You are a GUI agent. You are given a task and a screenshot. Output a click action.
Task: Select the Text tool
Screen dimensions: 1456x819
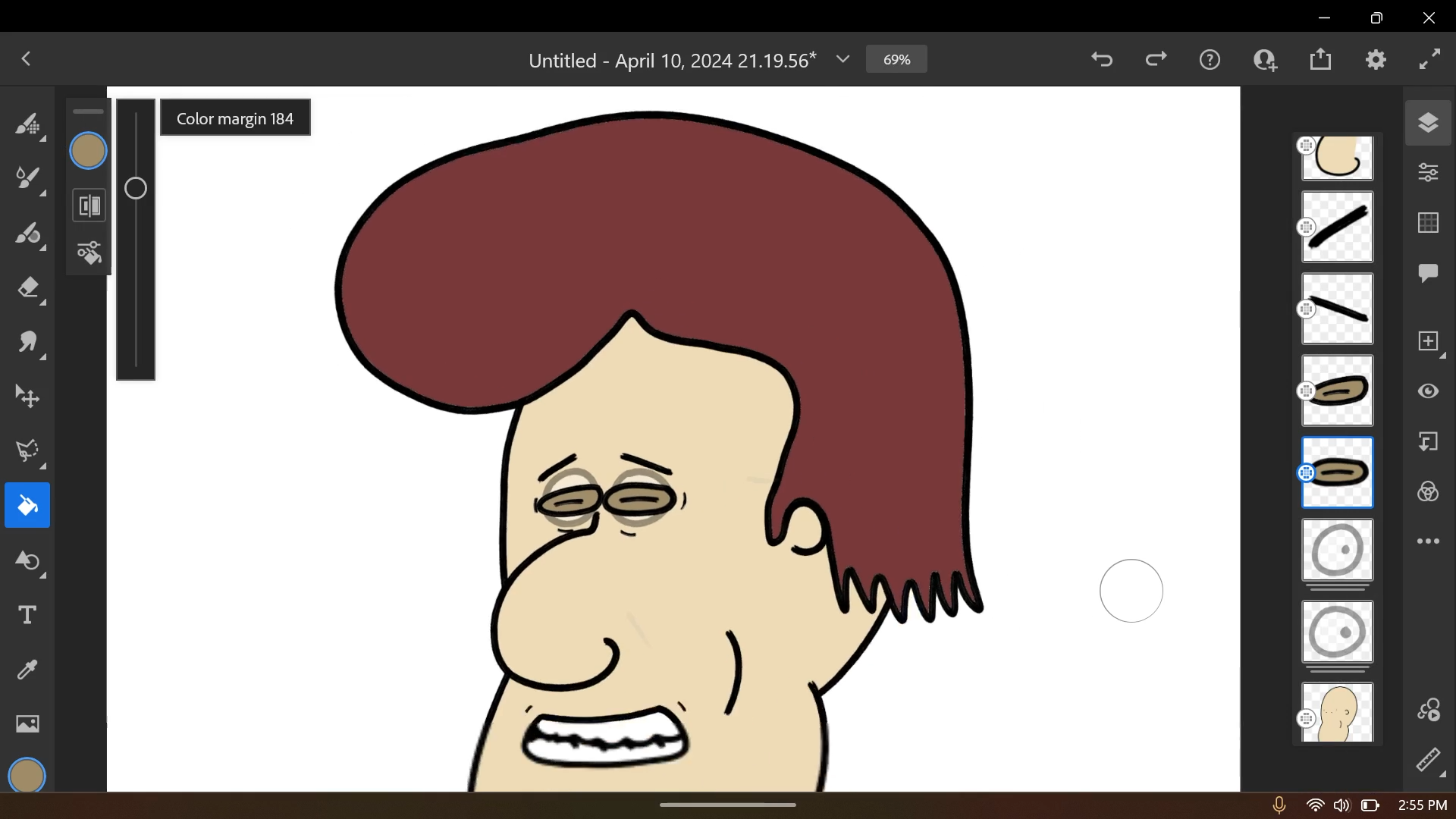27,614
